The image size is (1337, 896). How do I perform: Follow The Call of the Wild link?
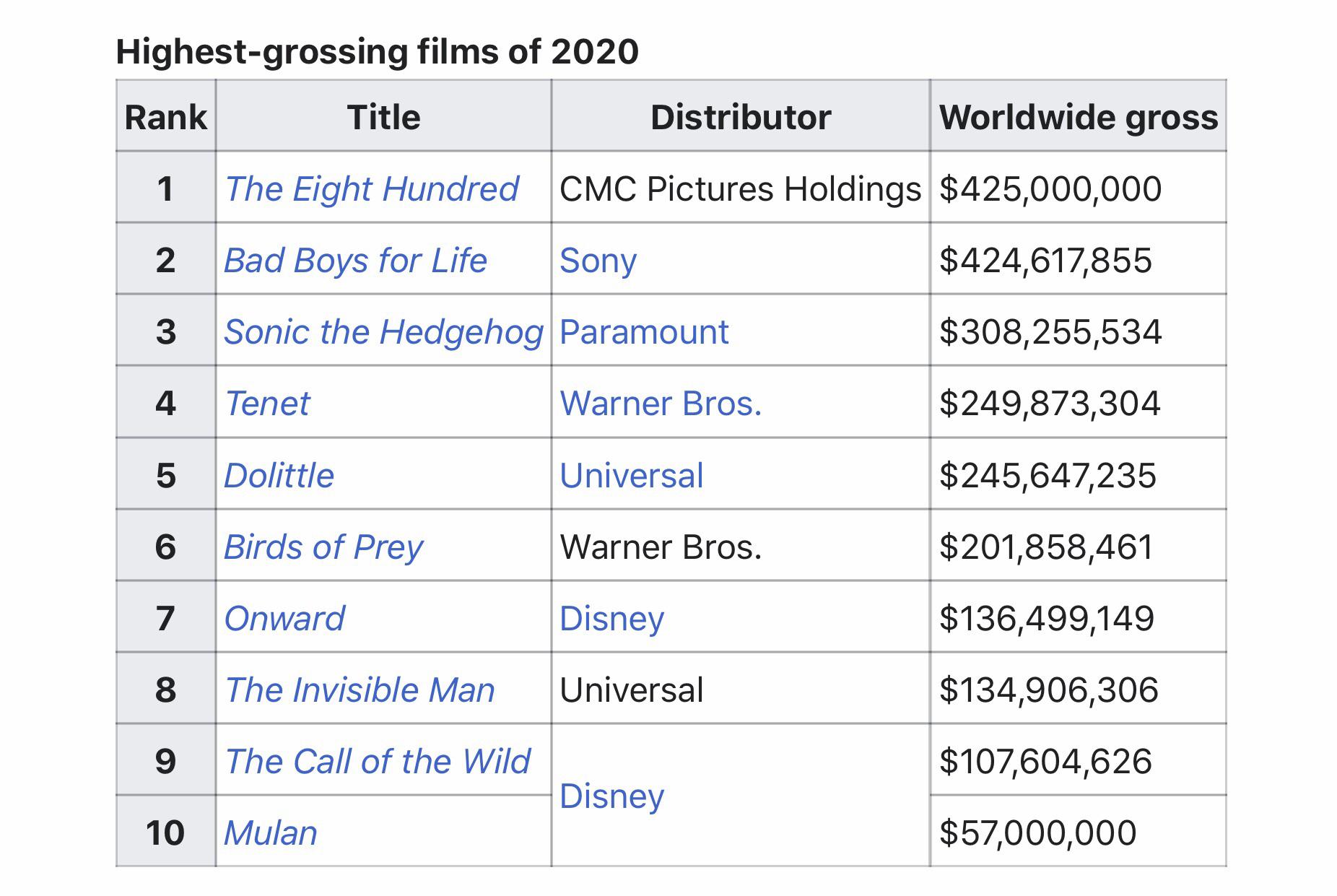coord(377,762)
